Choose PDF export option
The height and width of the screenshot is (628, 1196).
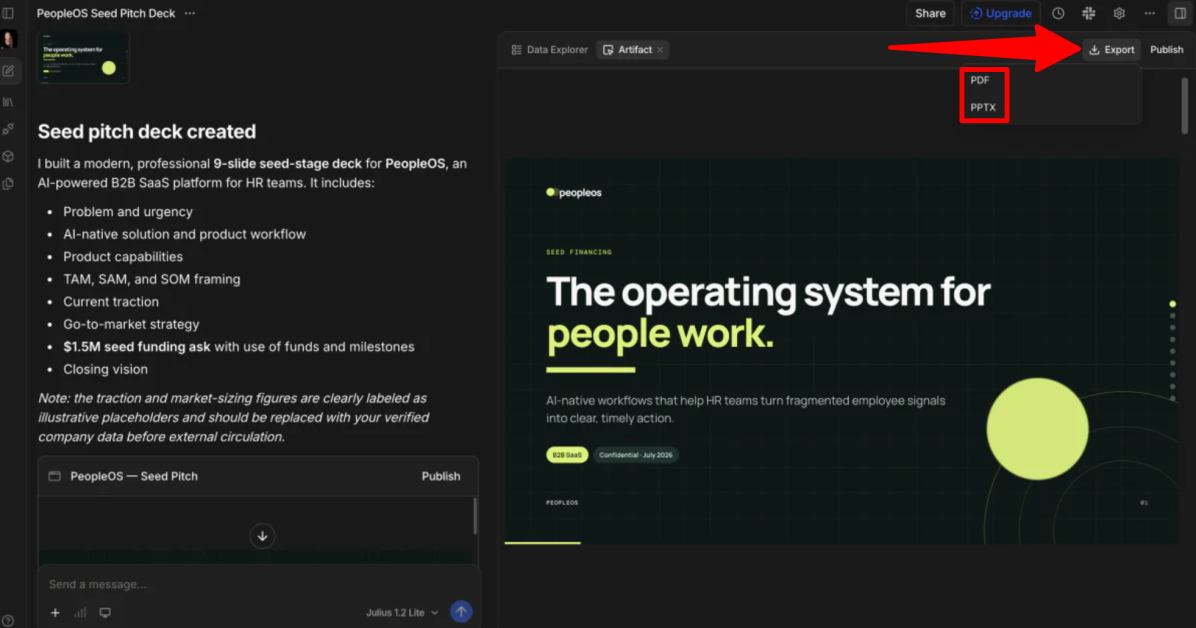click(979, 80)
